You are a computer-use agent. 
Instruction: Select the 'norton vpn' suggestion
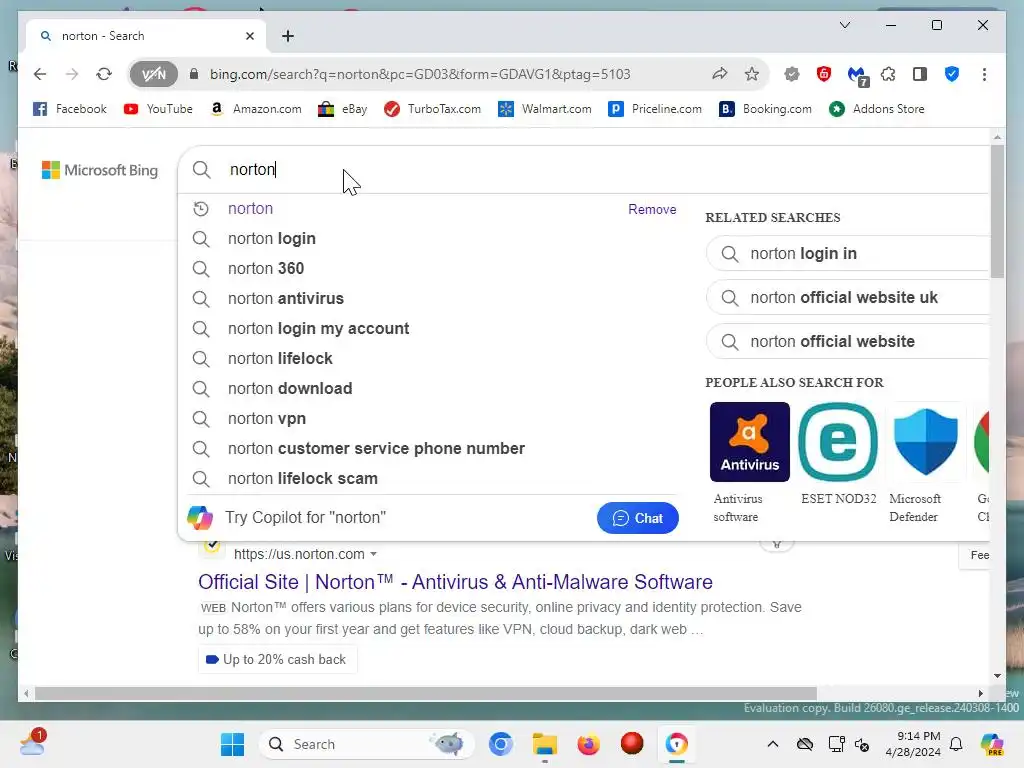267,419
